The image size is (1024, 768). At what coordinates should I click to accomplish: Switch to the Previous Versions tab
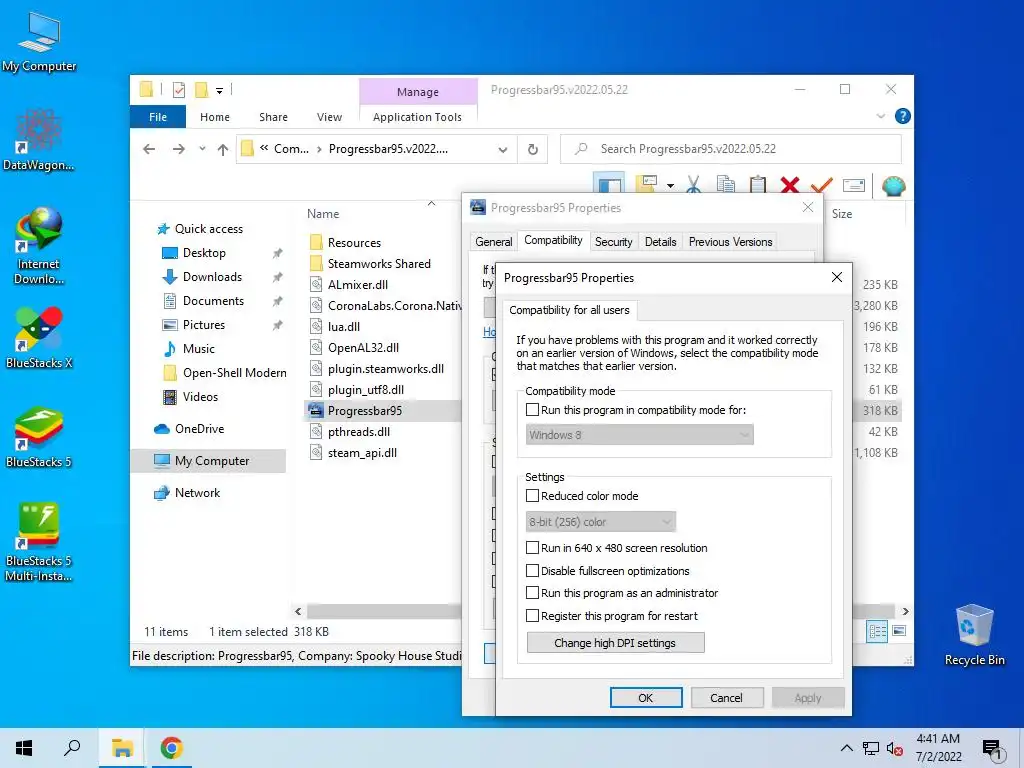[x=730, y=242]
